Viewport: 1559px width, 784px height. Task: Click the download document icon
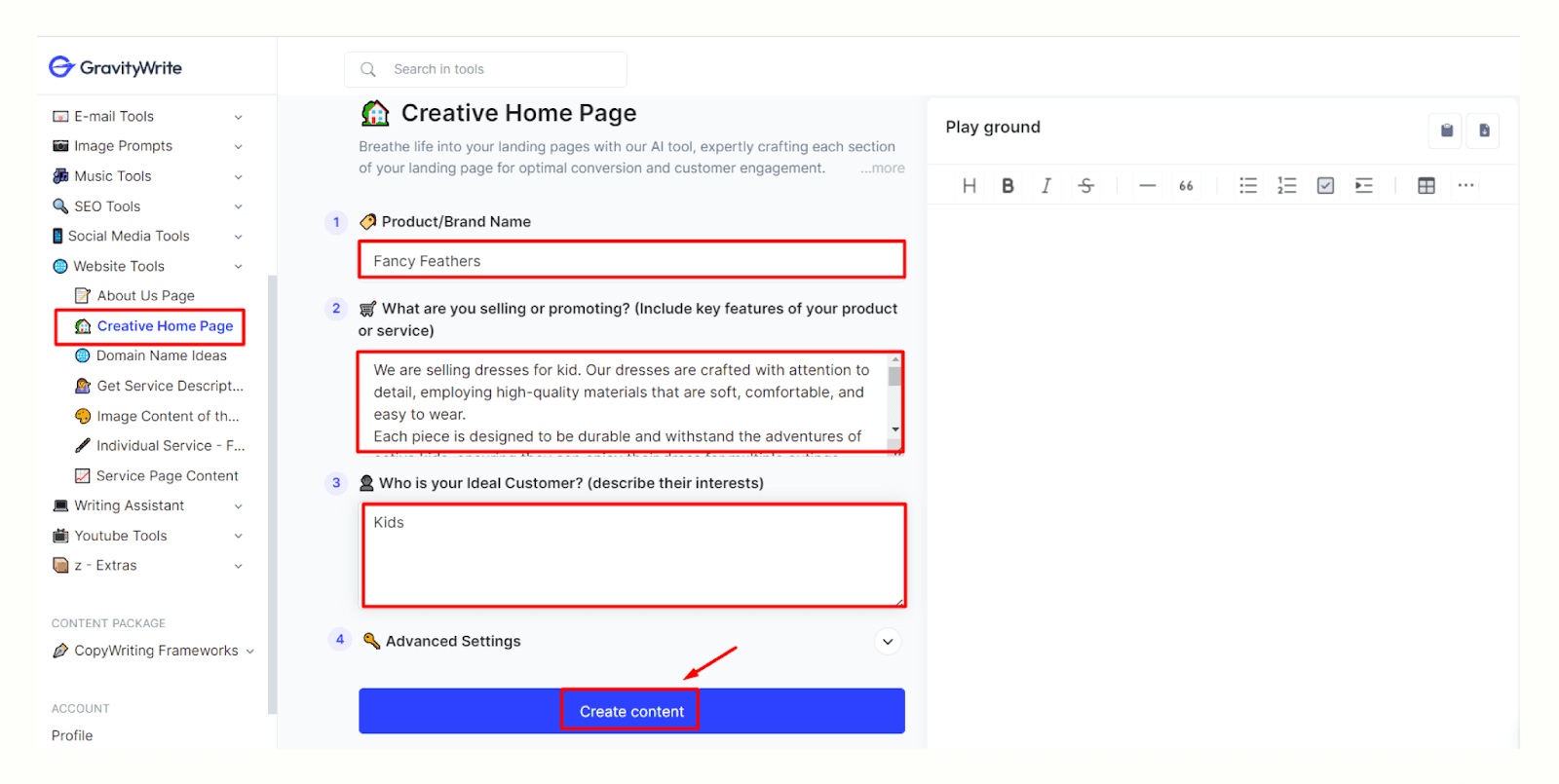(x=1484, y=131)
